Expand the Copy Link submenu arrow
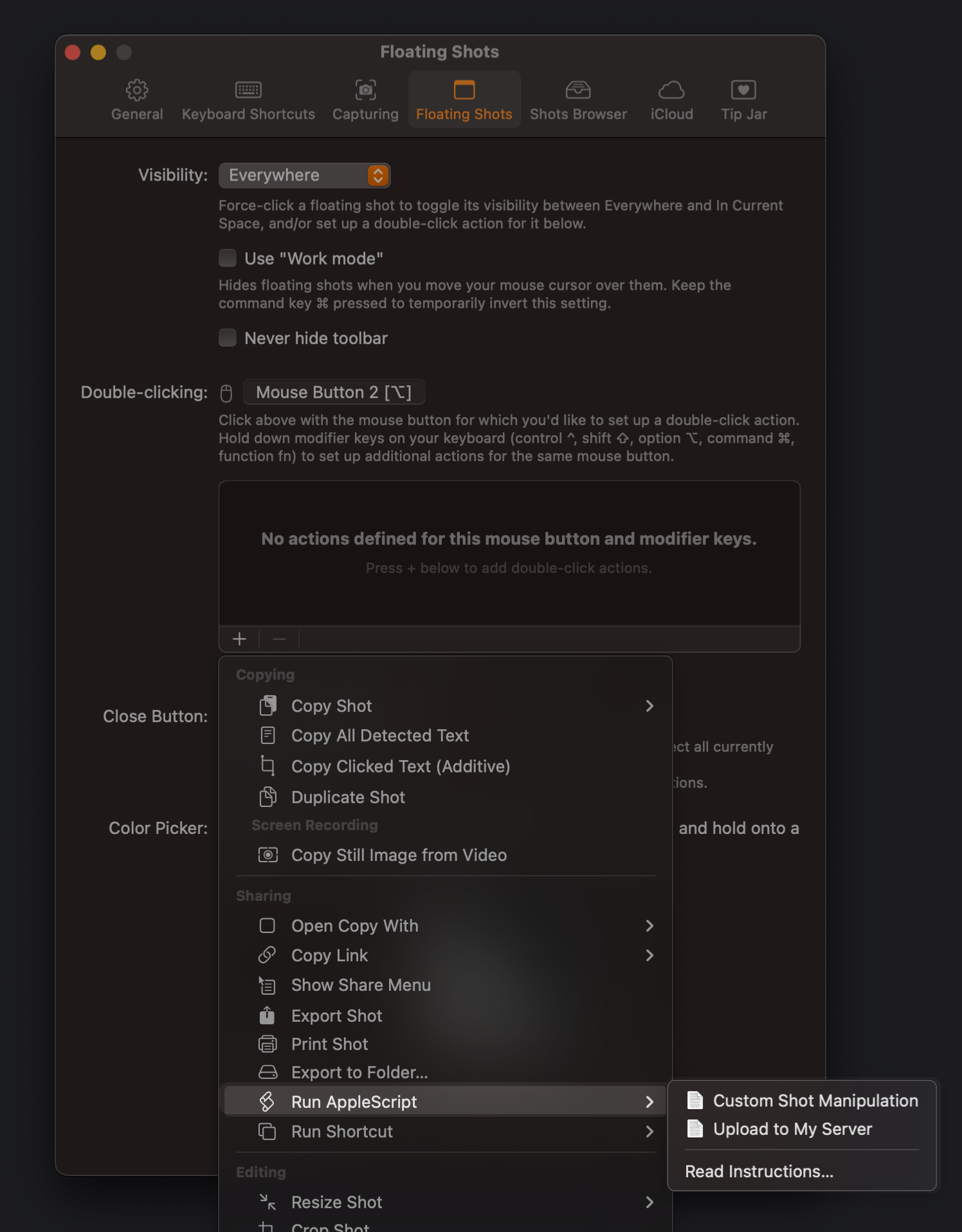 click(x=649, y=955)
